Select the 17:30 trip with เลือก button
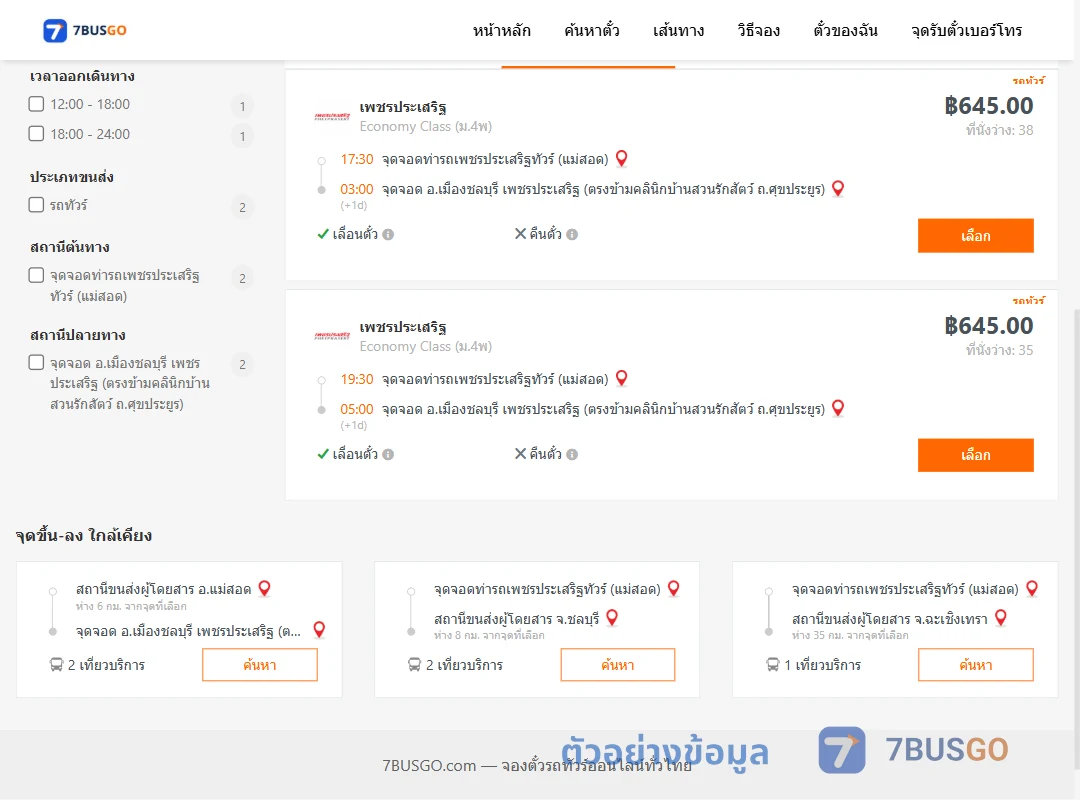The width and height of the screenshot is (1080, 800). click(975, 236)
